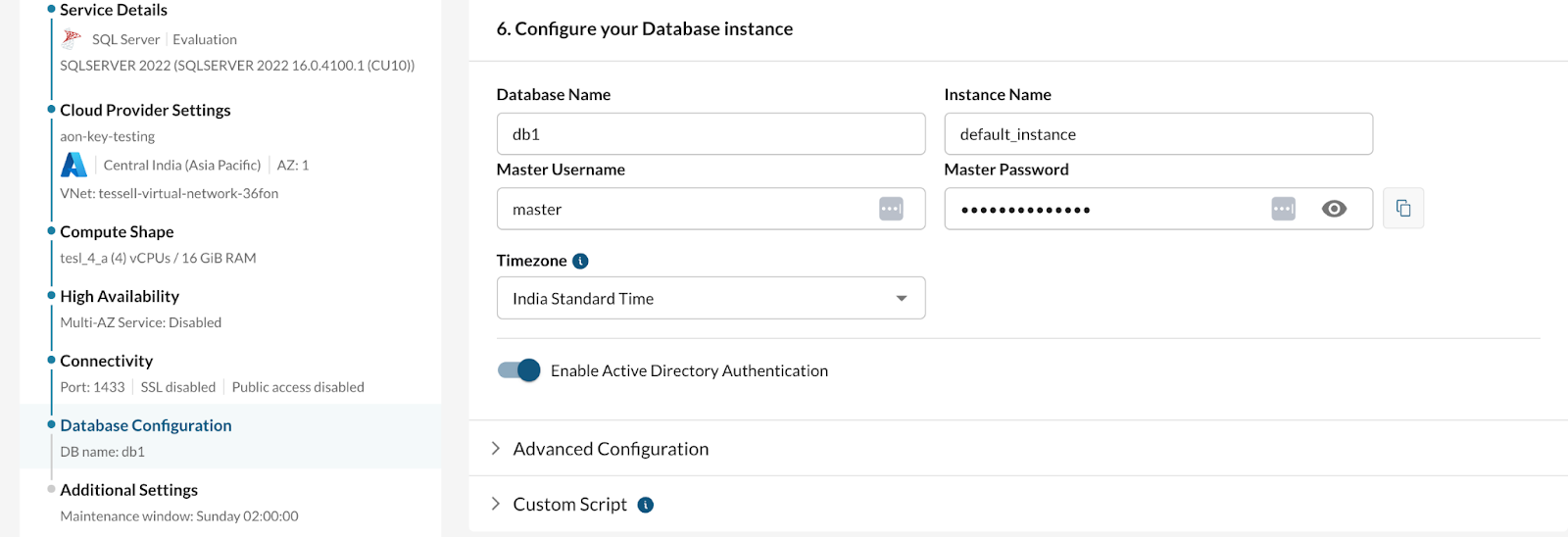Jump to Cloud Provider Settings step
This screenshot has height=537, width=1568.
(145, 110)
